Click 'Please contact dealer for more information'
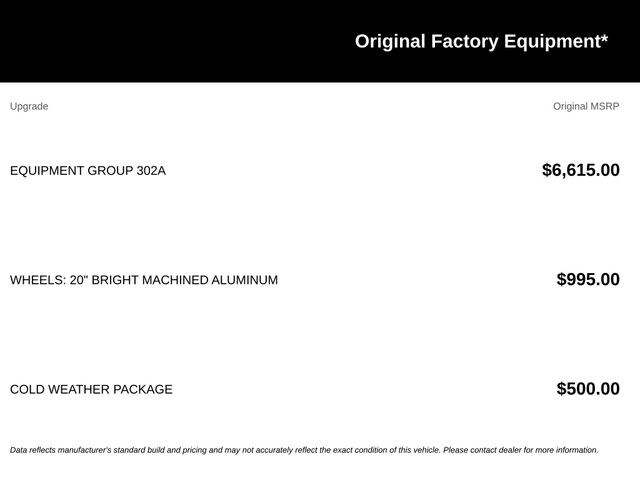The image size is (640, 480). 521,450
